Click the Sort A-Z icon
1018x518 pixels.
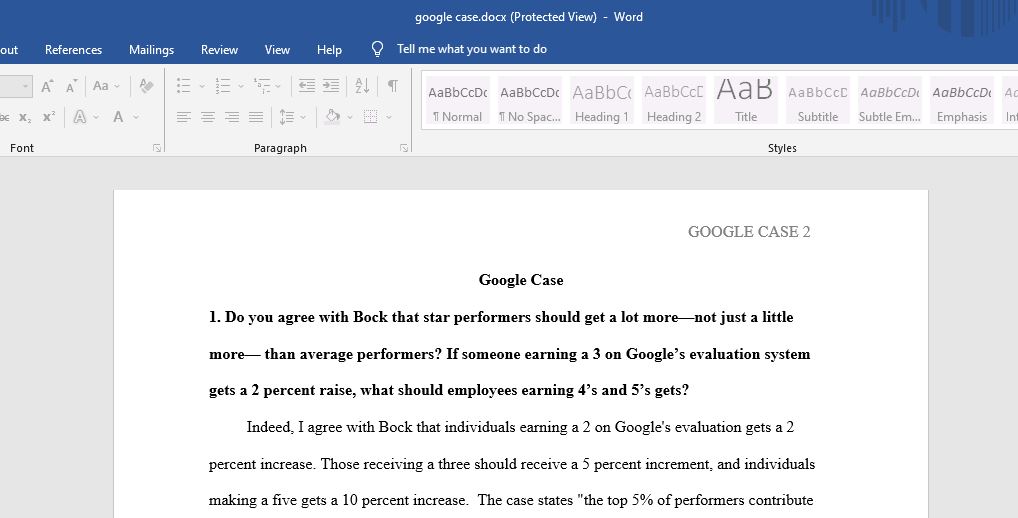click(362, 86)
